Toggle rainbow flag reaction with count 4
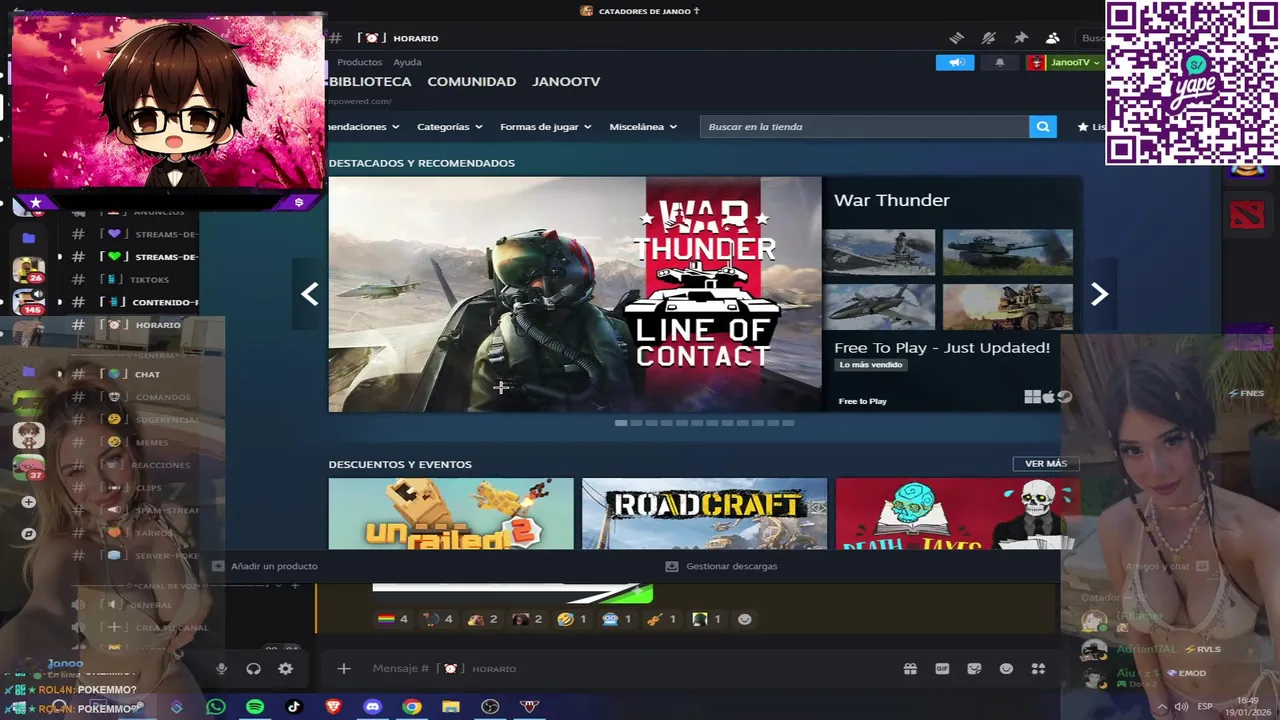This screenshot has width=1280, height=720. point(392,619)
